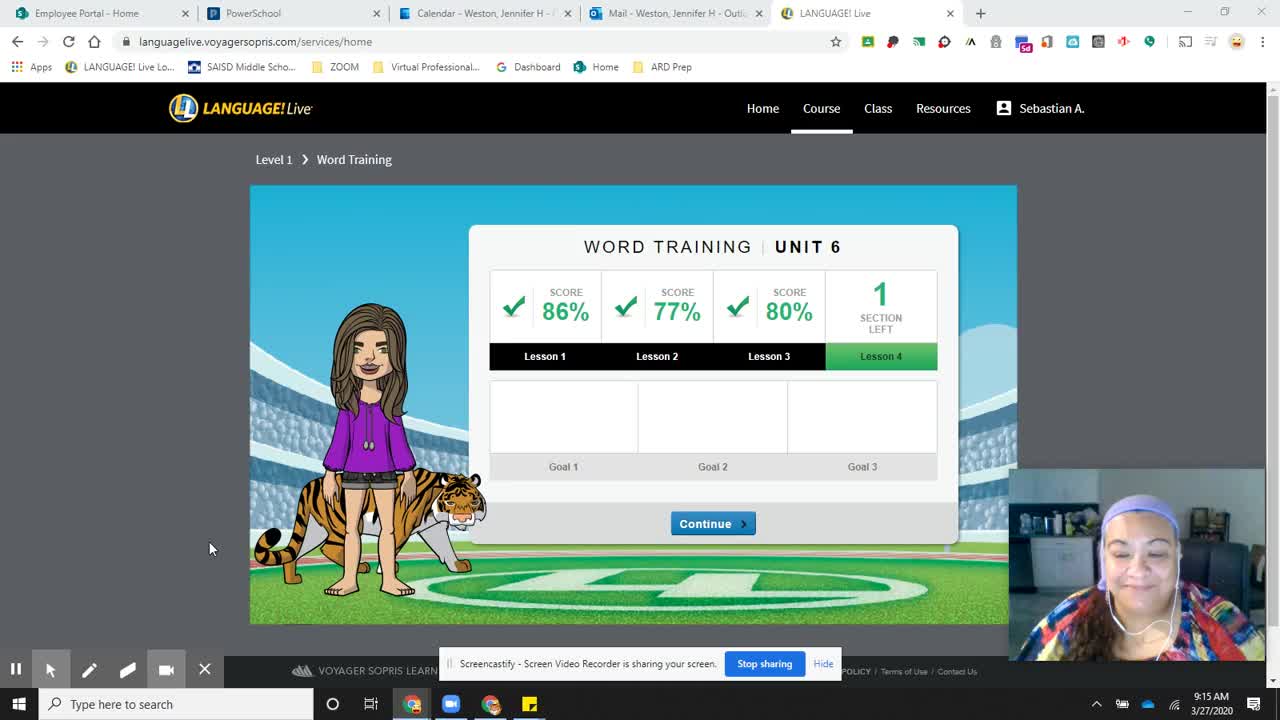The width and height of the screenshot is (1280, 720).
Task: Open the Chrome menu with three dots
Action: point(1263,42)
